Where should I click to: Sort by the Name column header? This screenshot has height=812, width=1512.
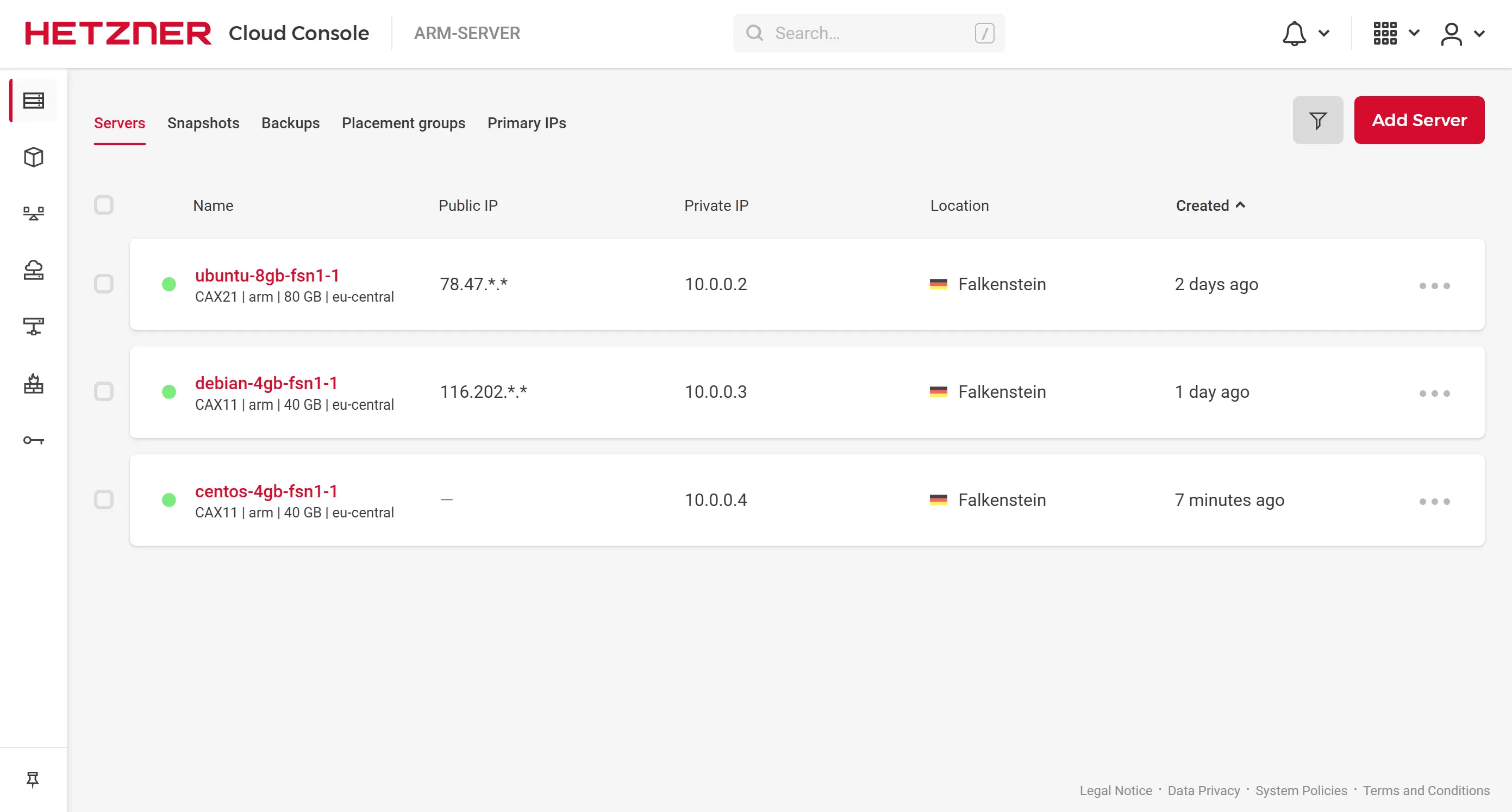pos(213,205)
